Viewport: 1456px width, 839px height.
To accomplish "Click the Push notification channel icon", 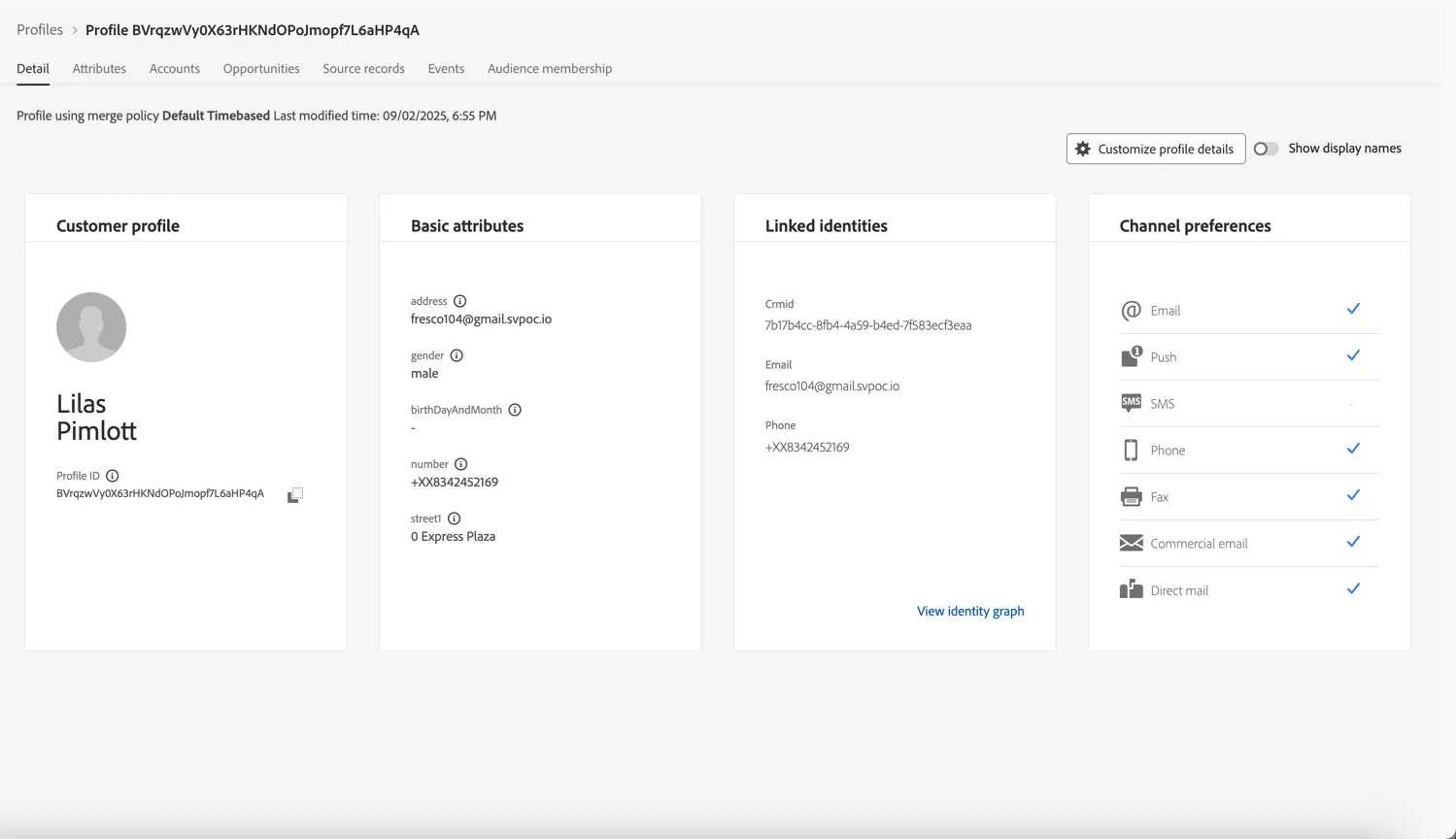I will (x=1131, y=356).
